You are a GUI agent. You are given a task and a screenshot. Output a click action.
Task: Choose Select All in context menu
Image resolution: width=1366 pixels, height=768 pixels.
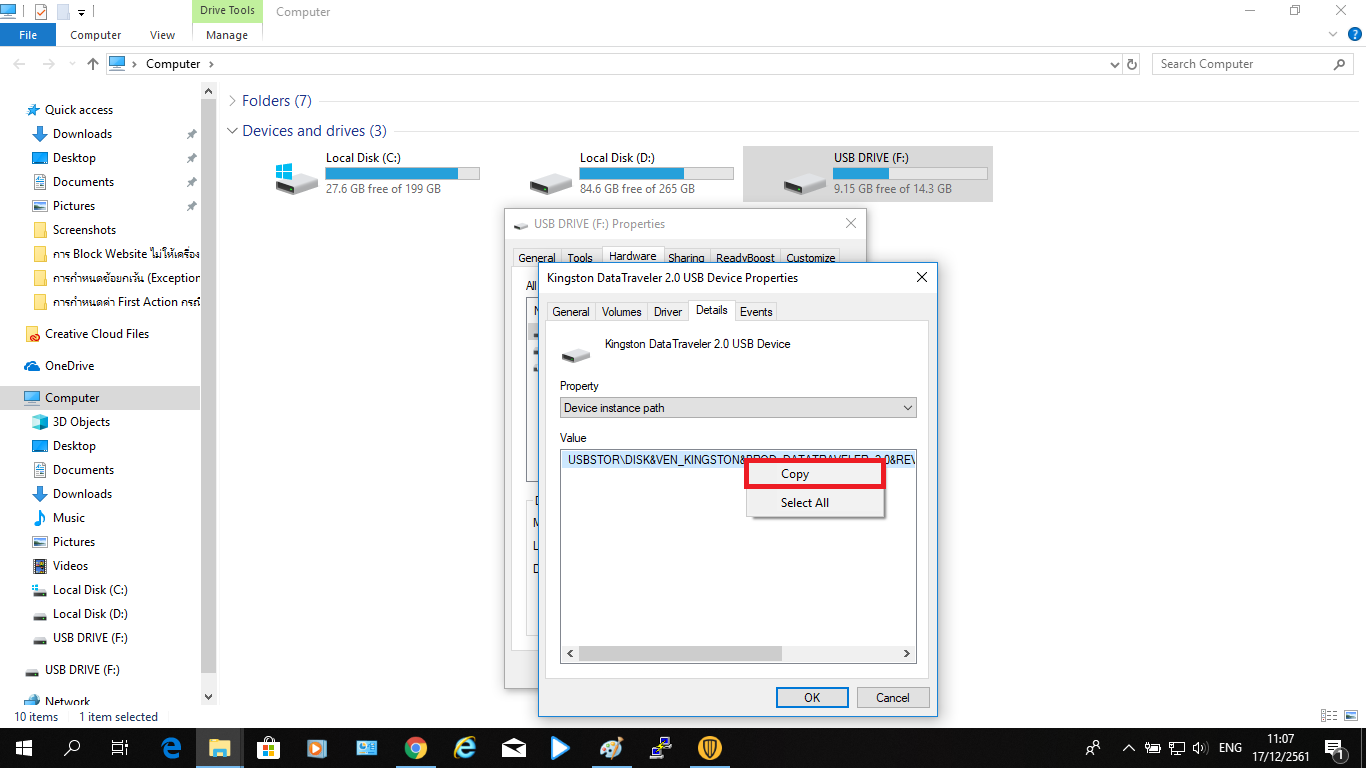coord(804,503)
